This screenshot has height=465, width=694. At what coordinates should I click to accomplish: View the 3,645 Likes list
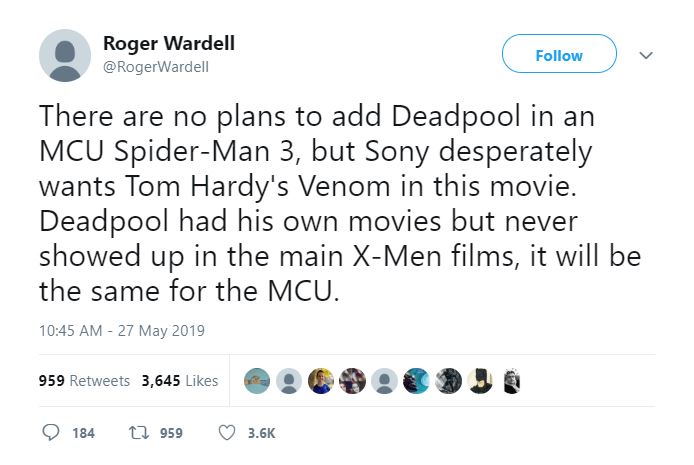pos(180,380)
